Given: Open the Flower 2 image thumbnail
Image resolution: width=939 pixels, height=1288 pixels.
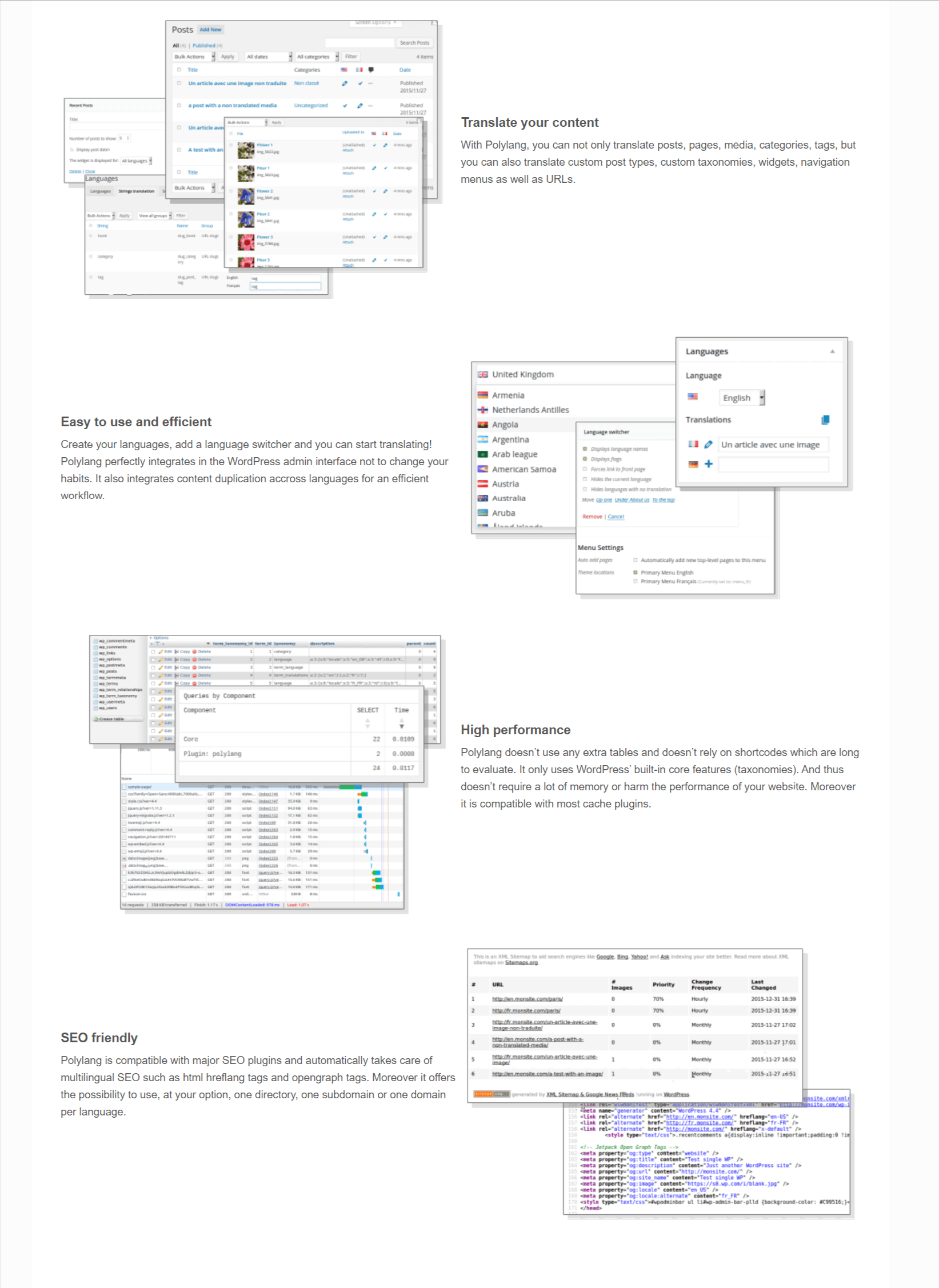Looking at the screenshot, I should (x=246, y=197).
